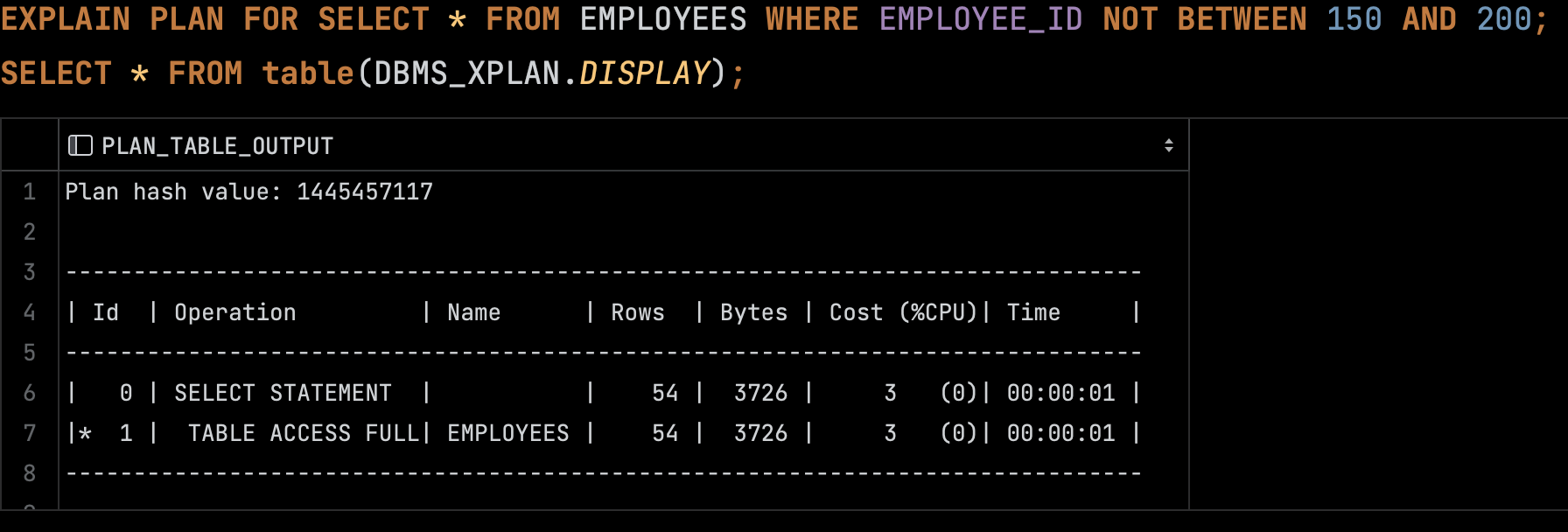Click the WHERE keyword in the query
The width and height of the screenshot is (1568, 532).
click(812, 19)
